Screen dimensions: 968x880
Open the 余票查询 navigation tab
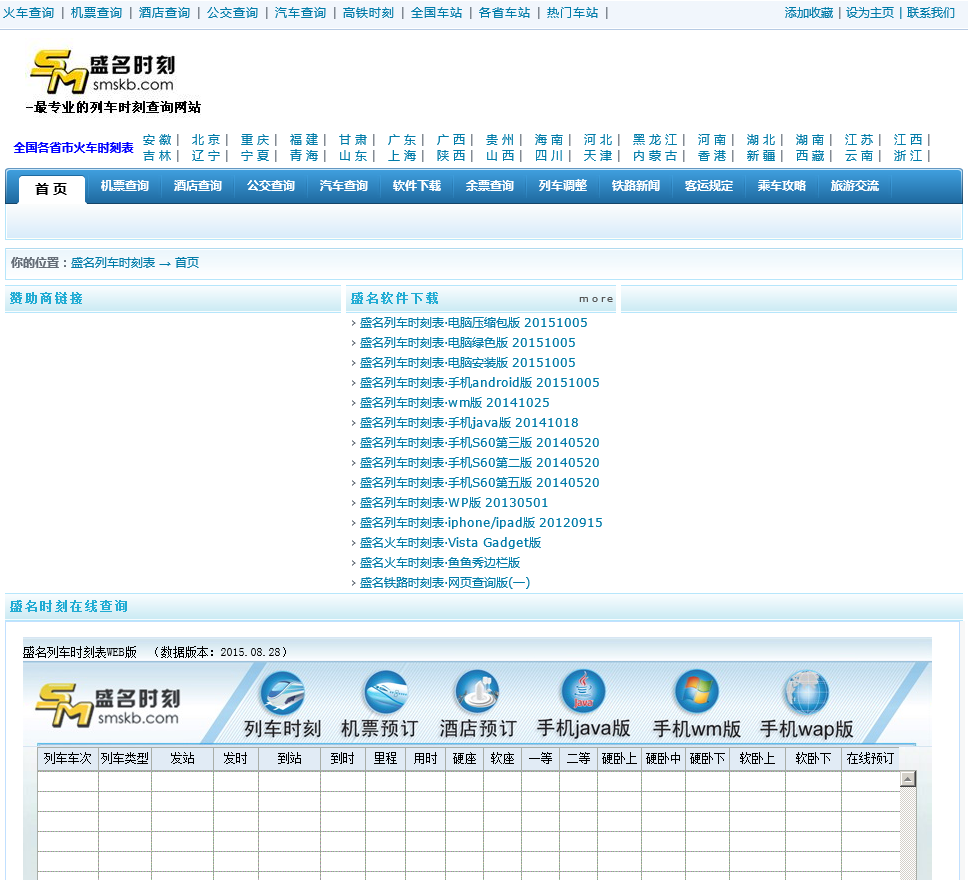click(x=490, y=186)
